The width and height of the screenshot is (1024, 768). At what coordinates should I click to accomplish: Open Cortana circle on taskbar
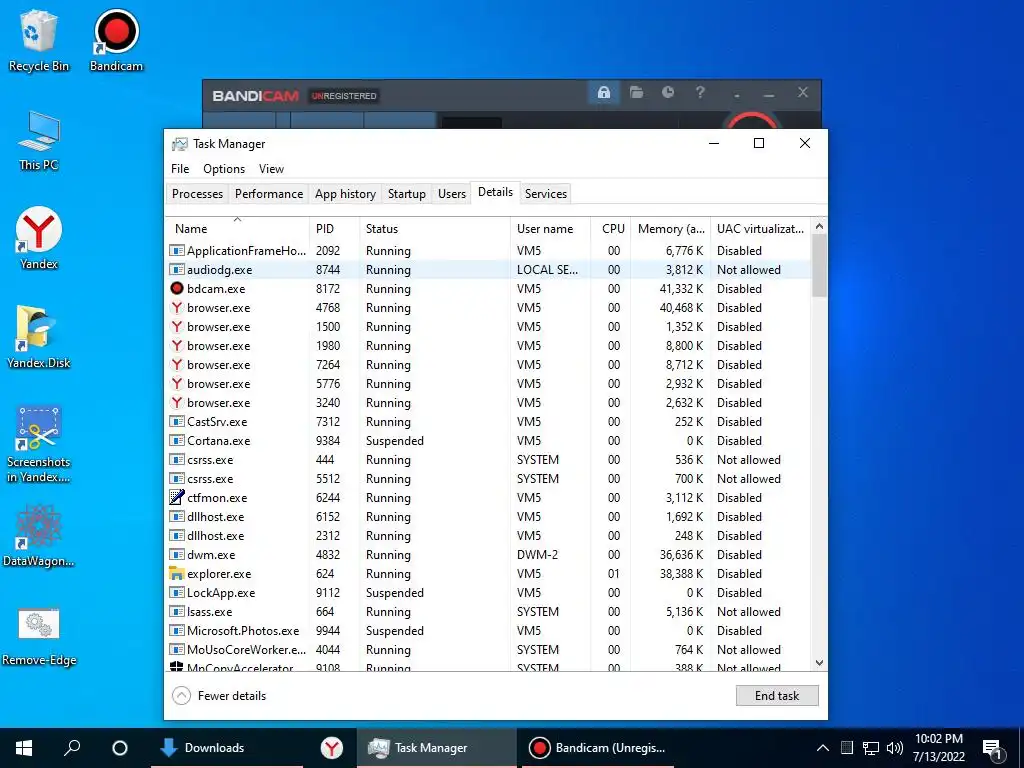[120, 748]
